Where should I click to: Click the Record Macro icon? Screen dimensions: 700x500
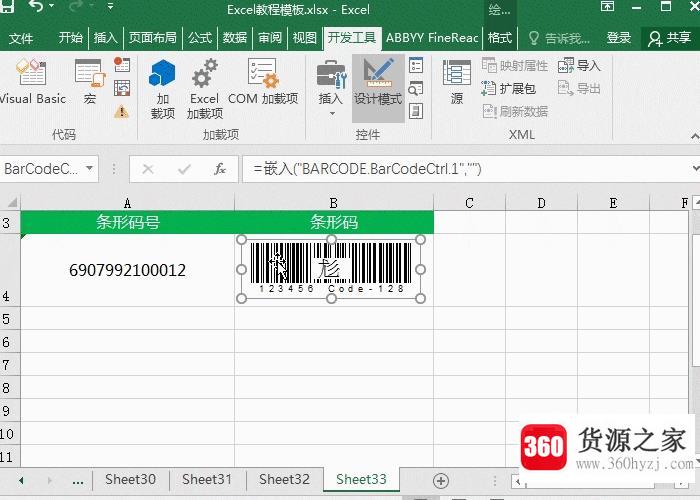tap(121, 65)
